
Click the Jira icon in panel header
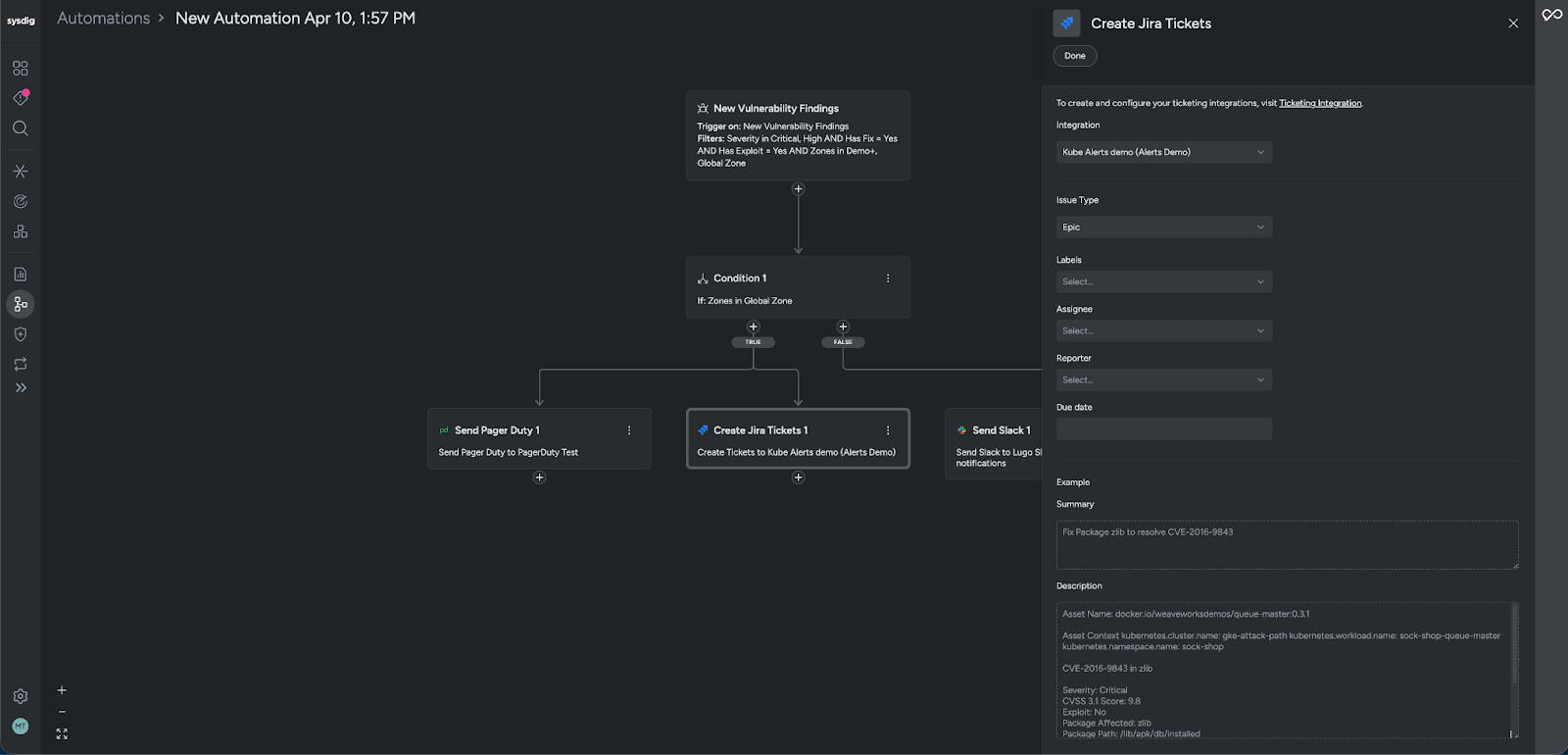coord(1066,23)
